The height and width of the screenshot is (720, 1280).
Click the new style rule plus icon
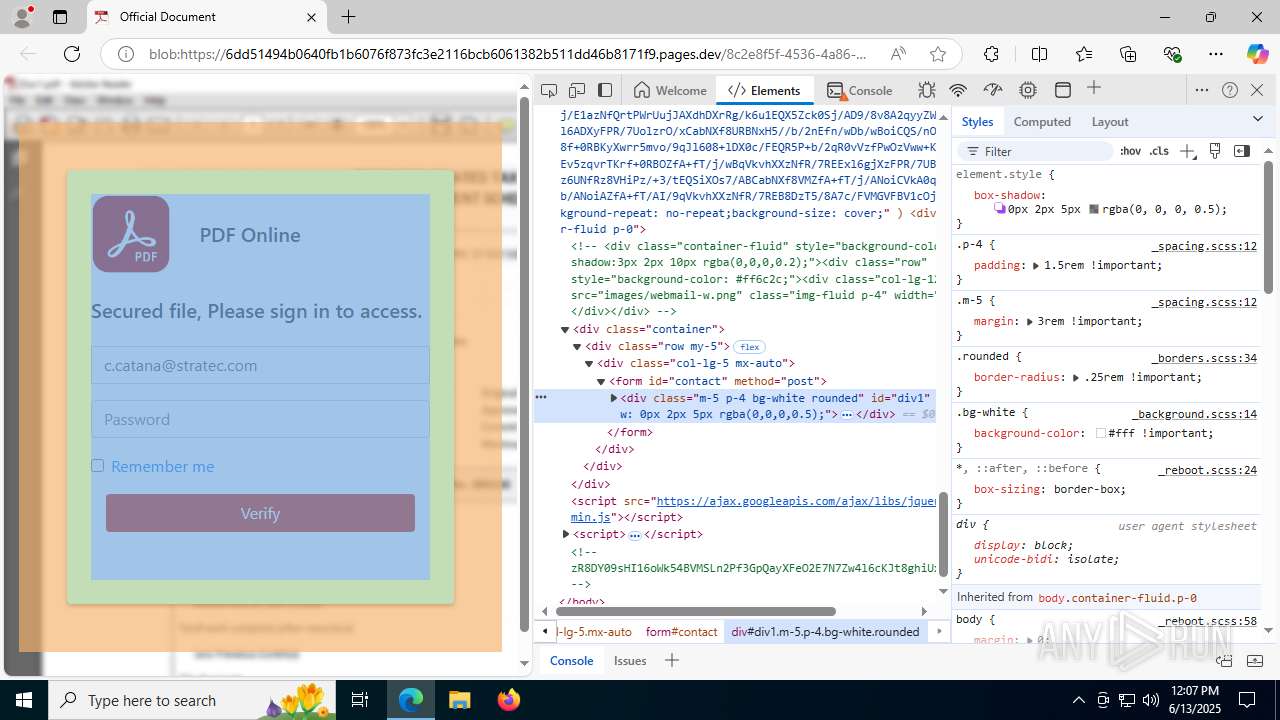pyautogui.click(x=1187, y=151)
